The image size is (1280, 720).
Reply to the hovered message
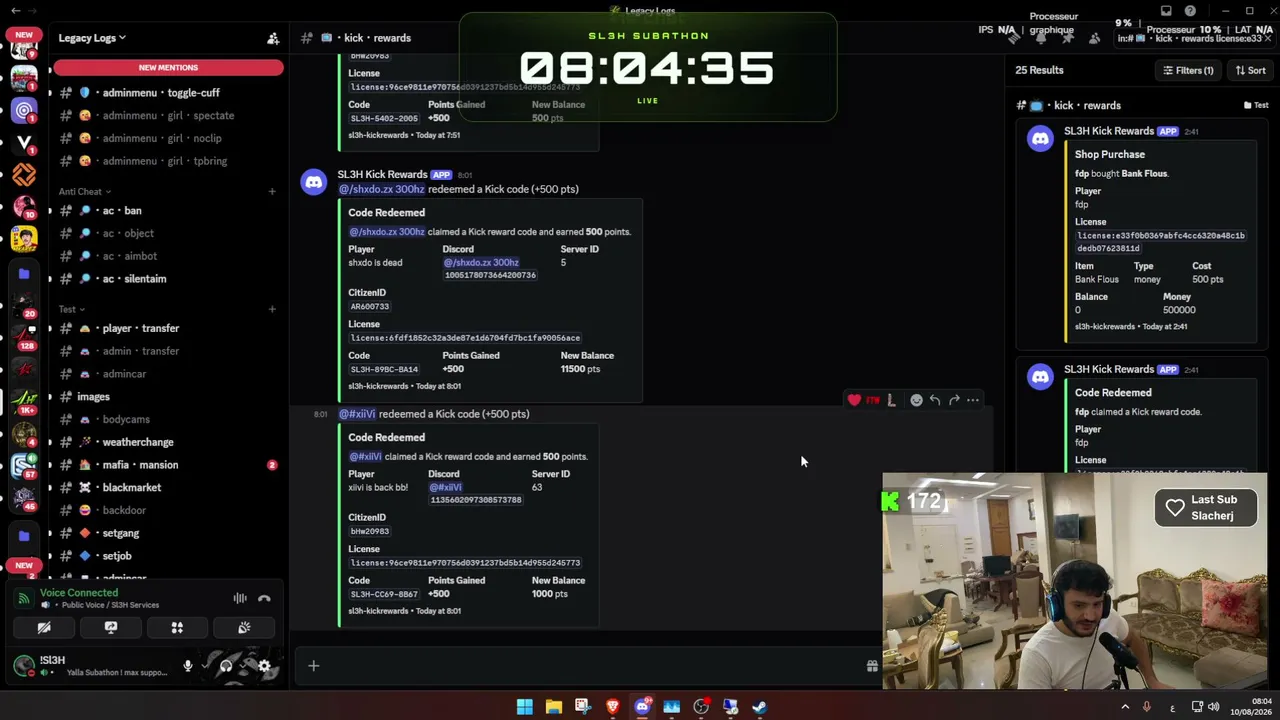[x=935, y=400]
